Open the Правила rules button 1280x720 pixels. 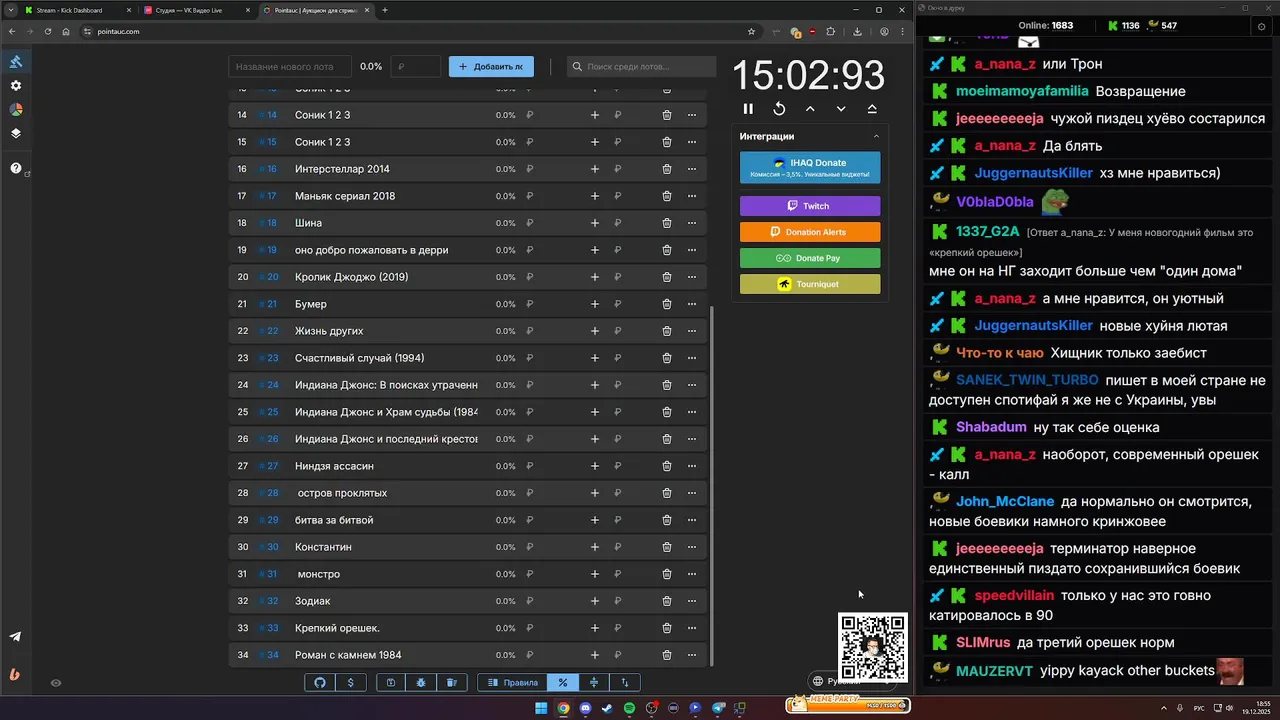point(512,682)
